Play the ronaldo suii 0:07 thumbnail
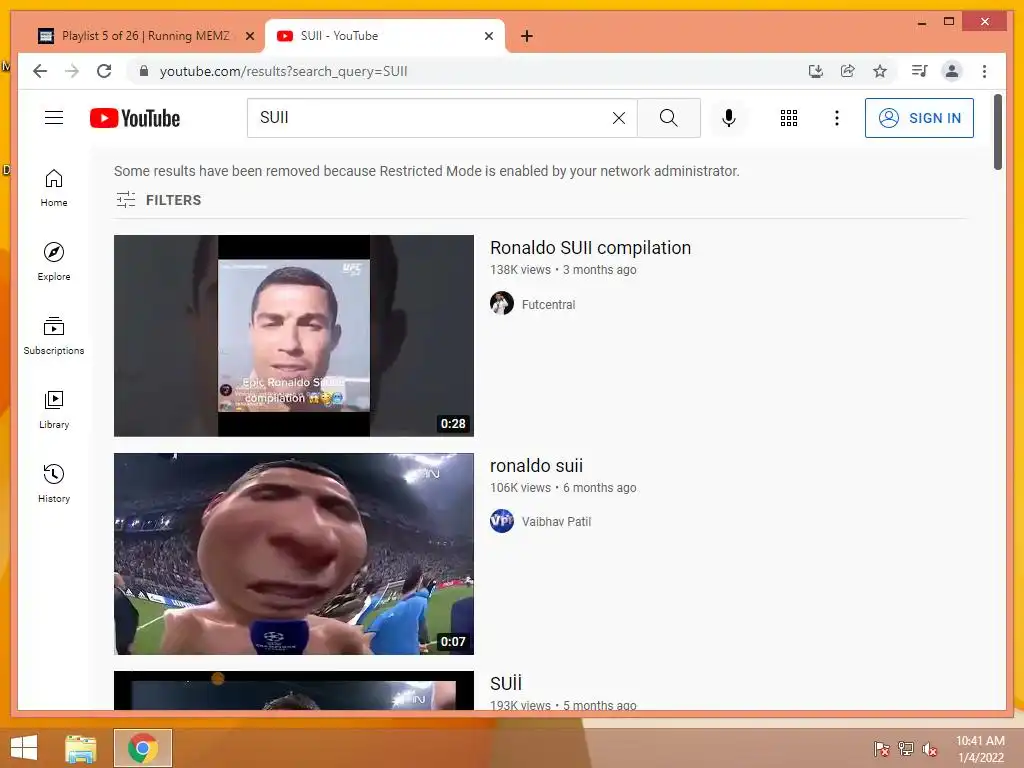The height and width of the screenshot is (768, 1024). (x=294, y=554)
